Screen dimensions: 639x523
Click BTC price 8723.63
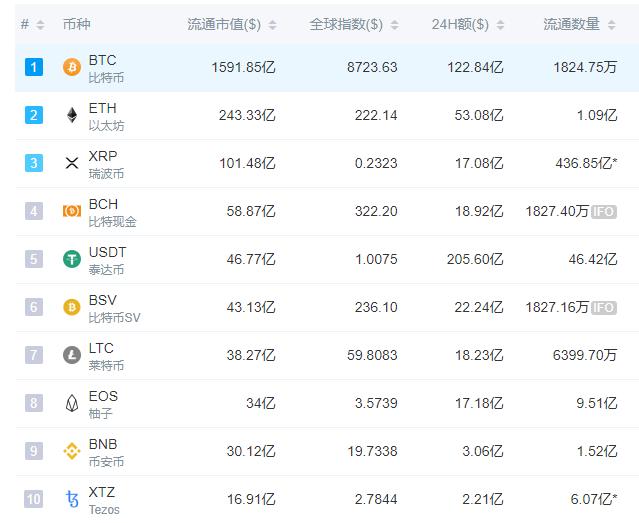coord(372,67)
